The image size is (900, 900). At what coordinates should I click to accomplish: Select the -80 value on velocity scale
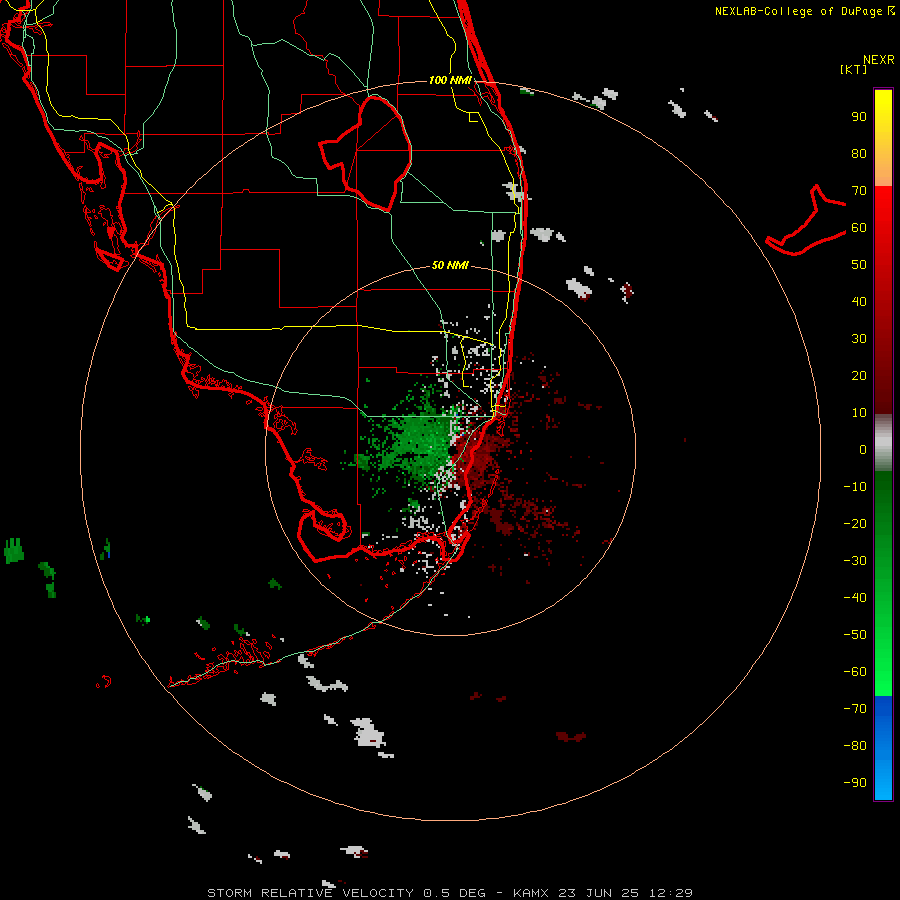pyautogui.click(x=855, y=746)
